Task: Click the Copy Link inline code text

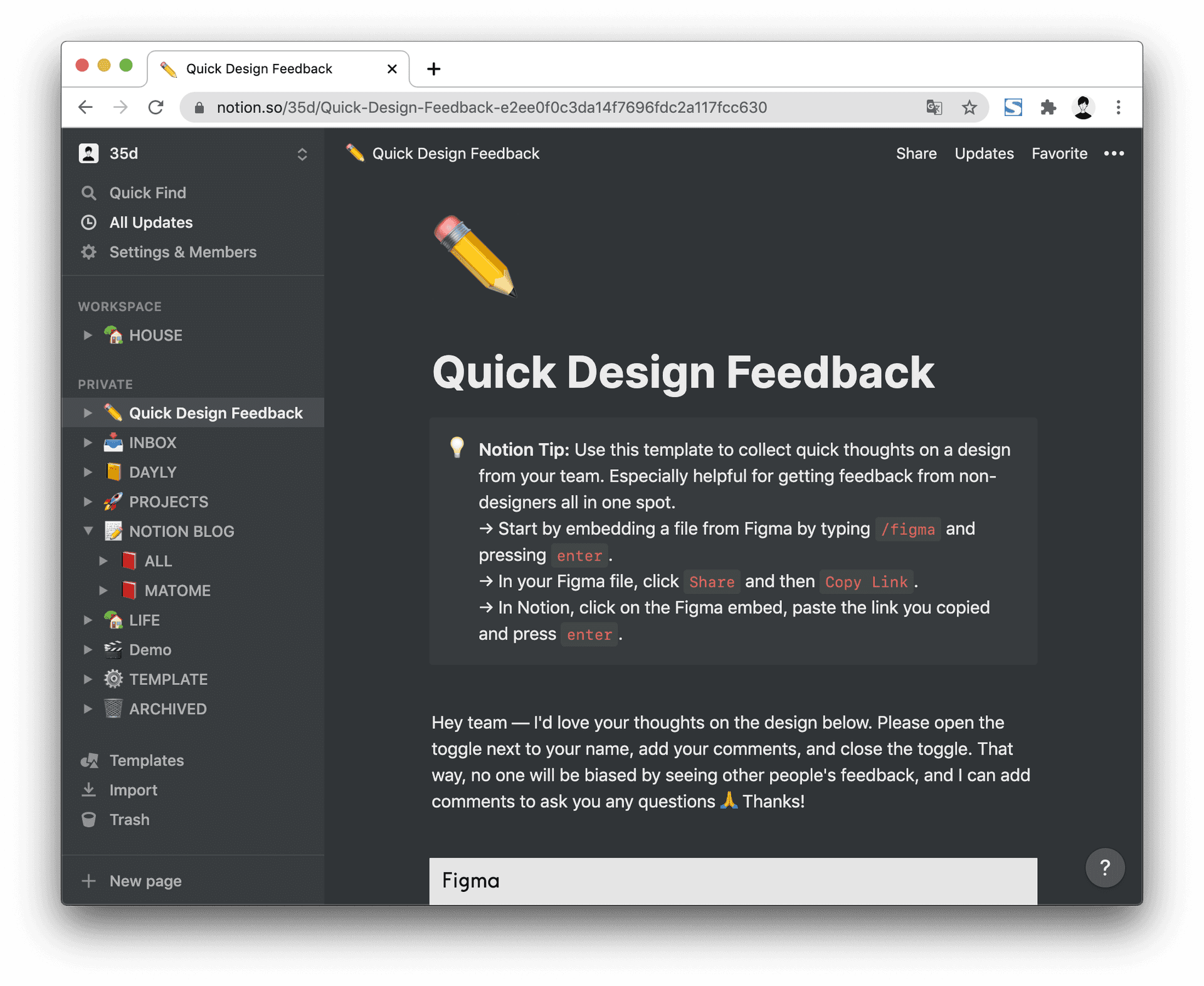Action: (866, 582)
